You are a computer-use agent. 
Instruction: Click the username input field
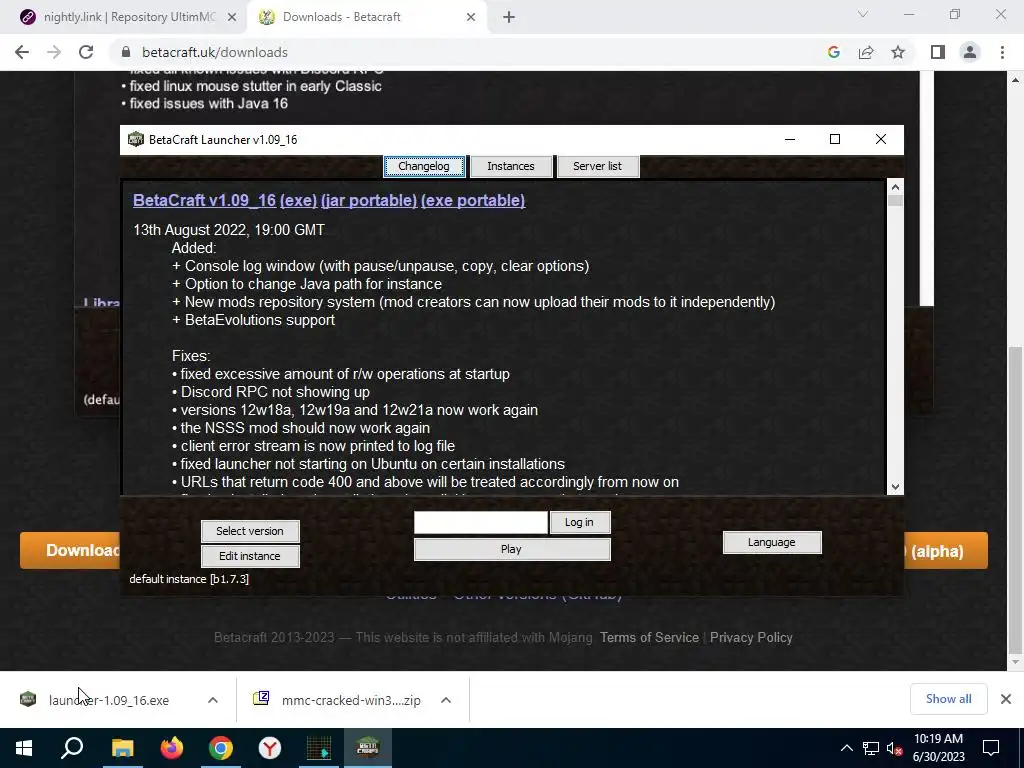point(481,522)
